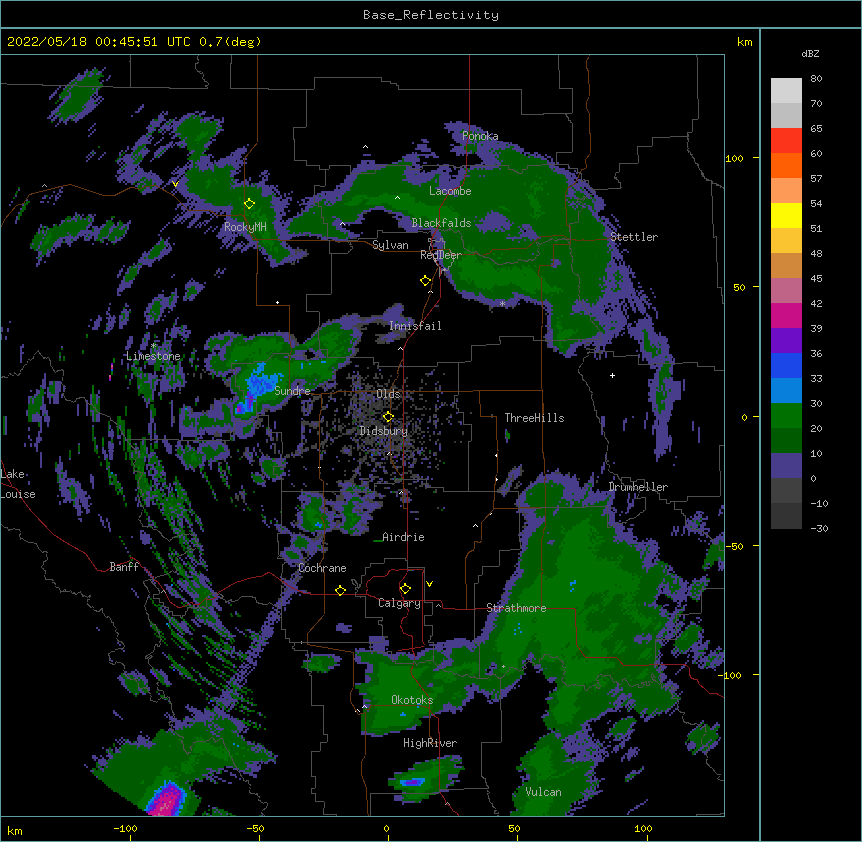The width and height of the screenshot is (862, 842).
Task: Click the RockyMH label
Action: coord(245,227)
